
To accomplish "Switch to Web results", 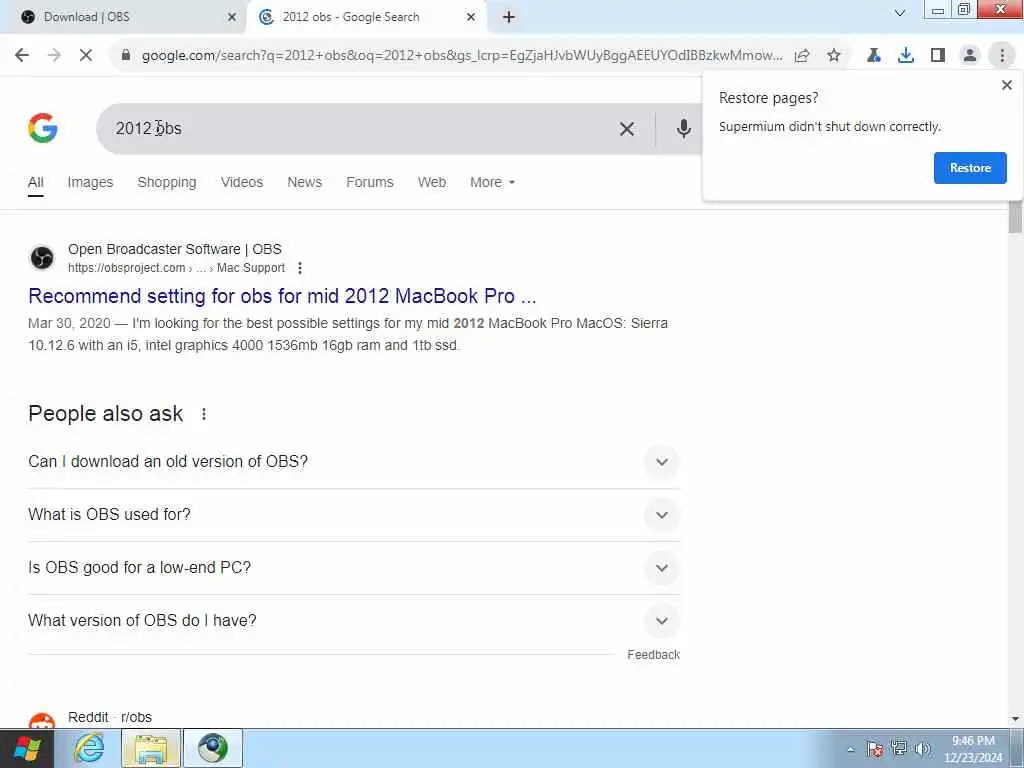I will (432, 182).
